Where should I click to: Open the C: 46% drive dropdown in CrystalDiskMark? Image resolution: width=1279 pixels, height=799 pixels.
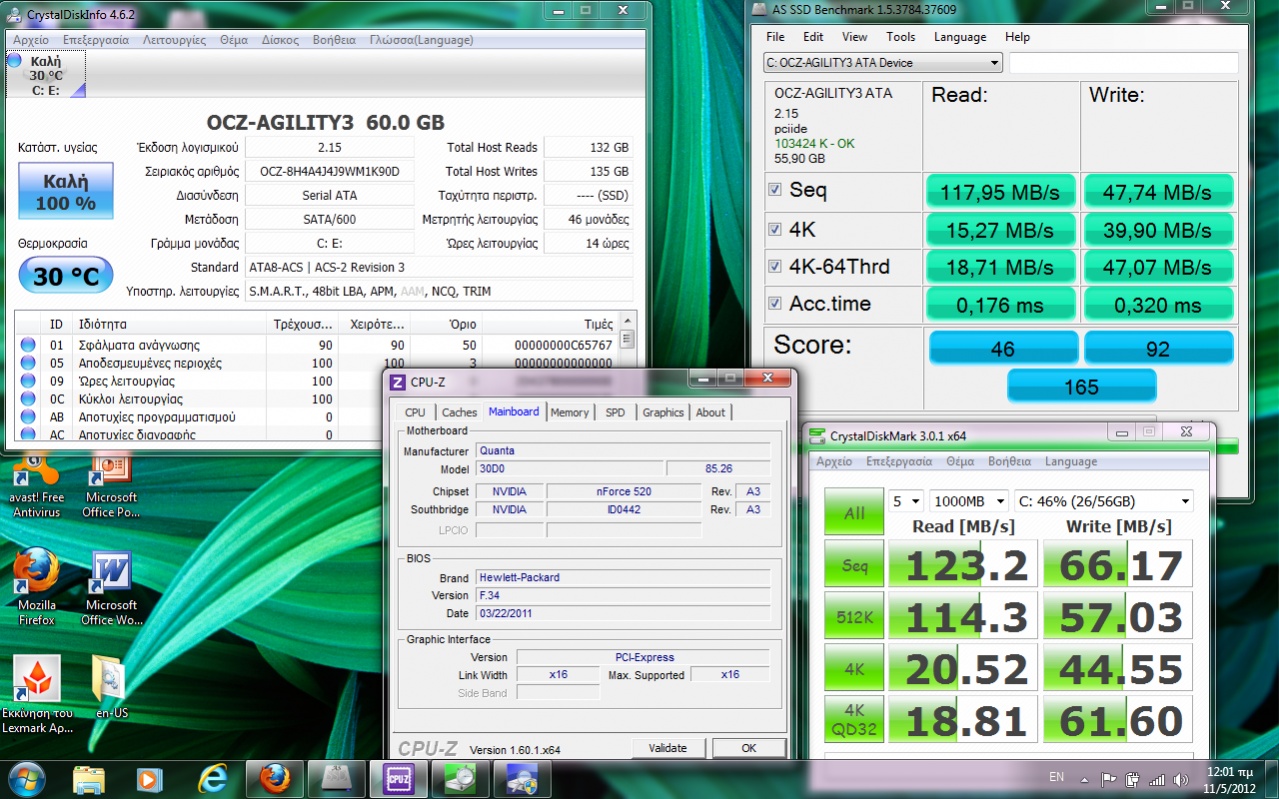1103,501
